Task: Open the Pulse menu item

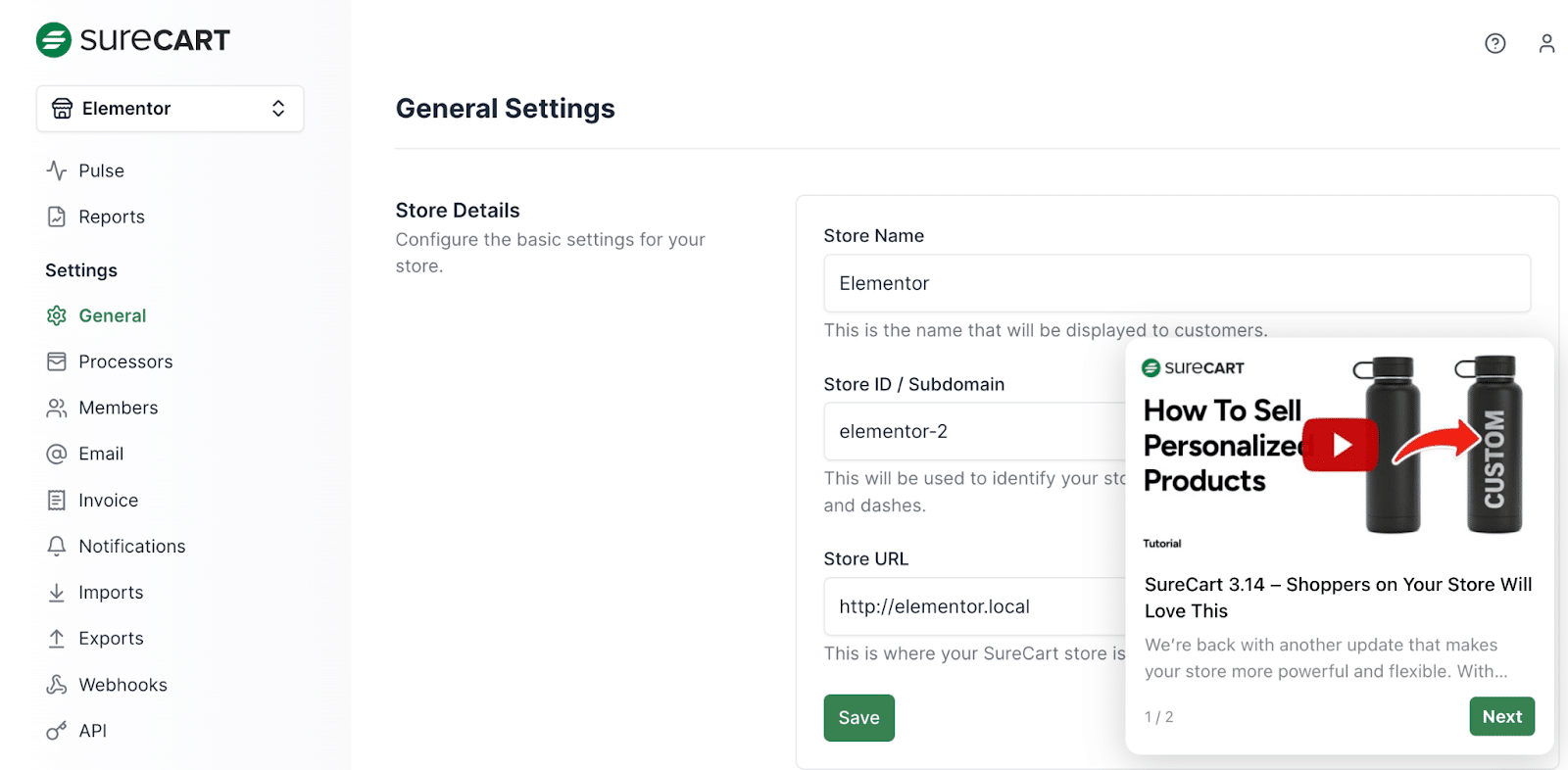Action: 101,170
